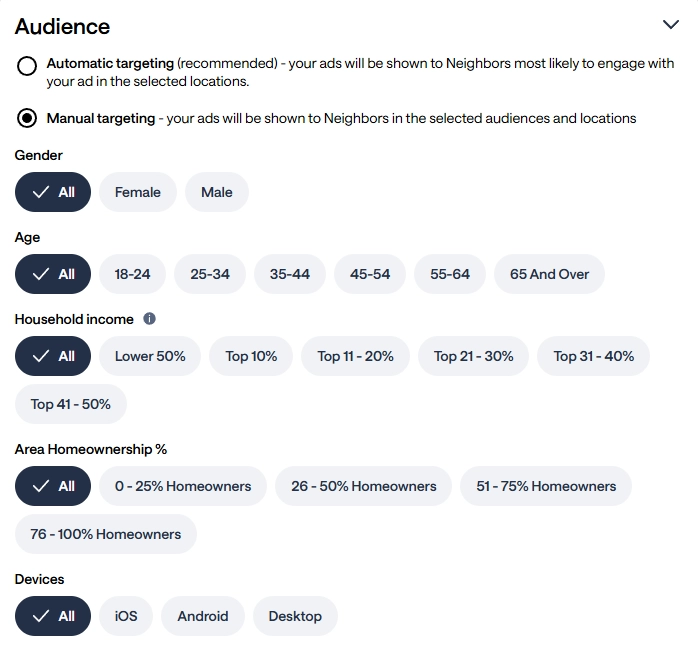
Task: Click the Household income info icon
Action: [150, 319]
